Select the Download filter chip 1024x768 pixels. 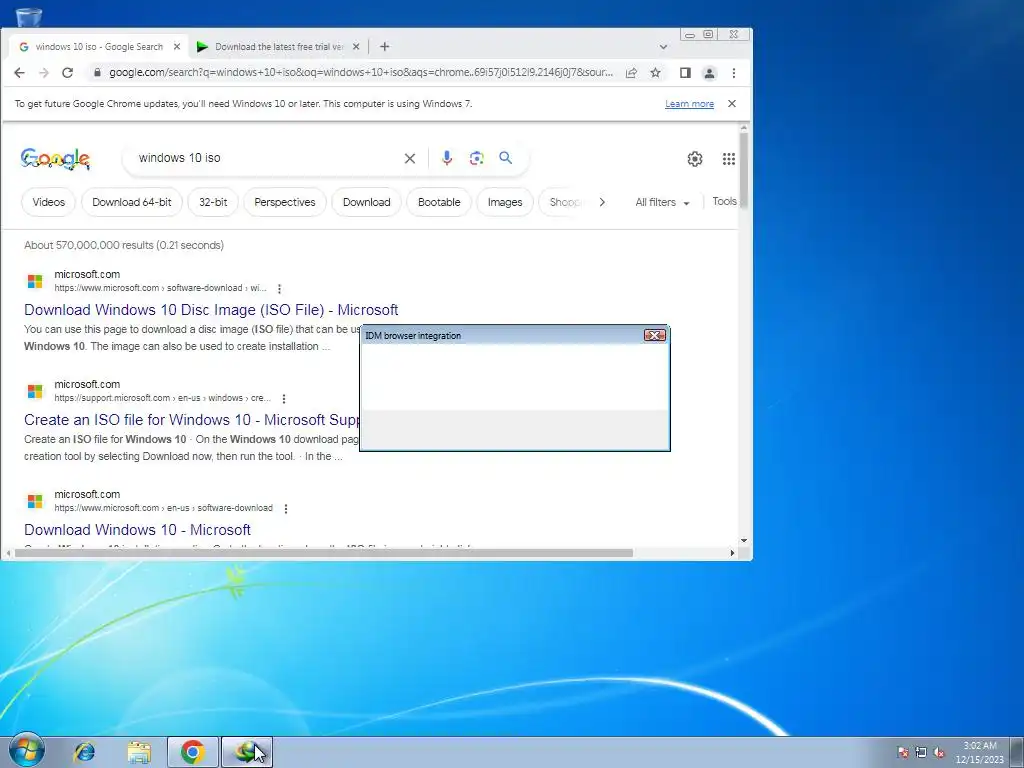click(366, 202)
